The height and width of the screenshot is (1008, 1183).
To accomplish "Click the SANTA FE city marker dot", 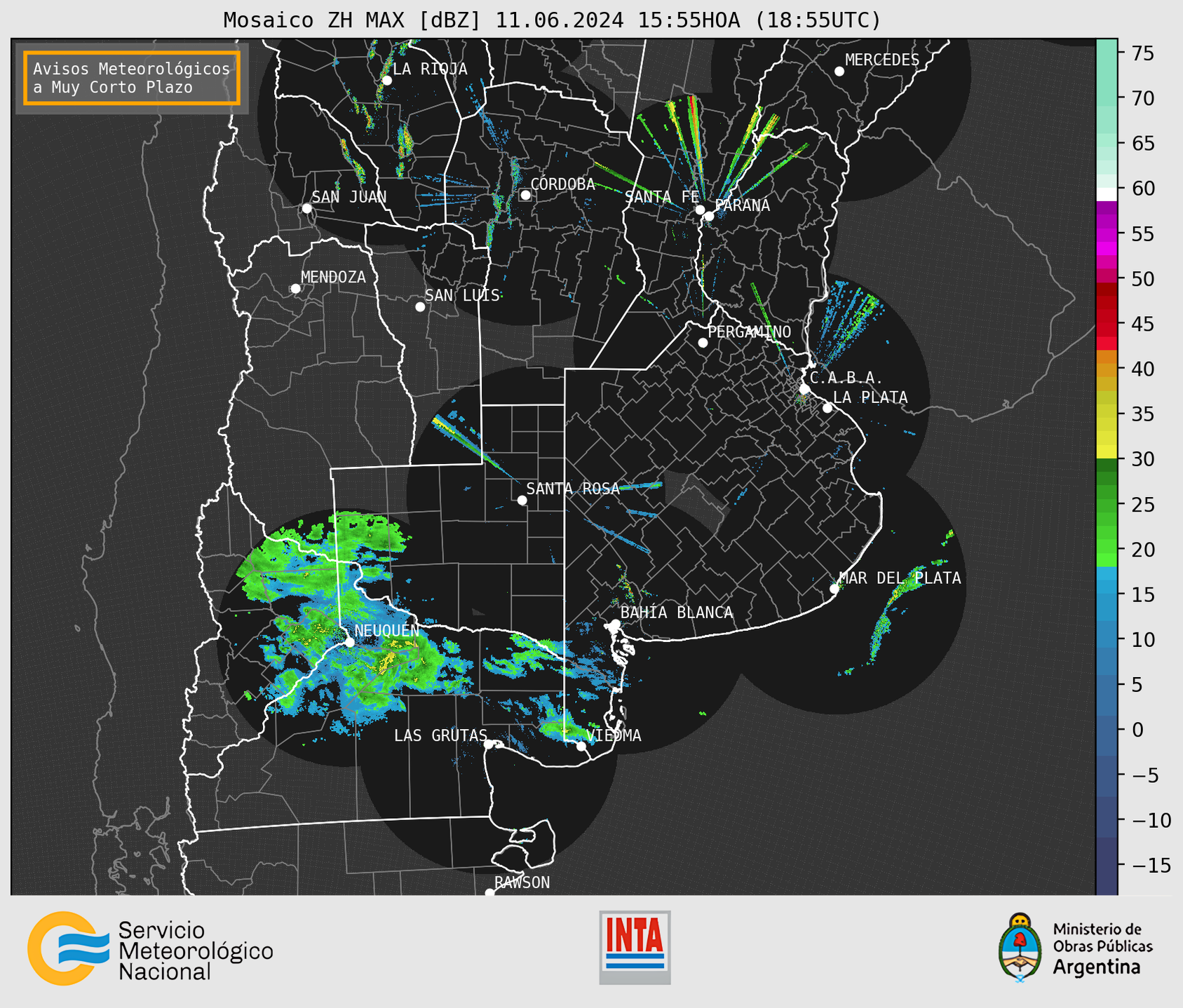I will point(700,210).
